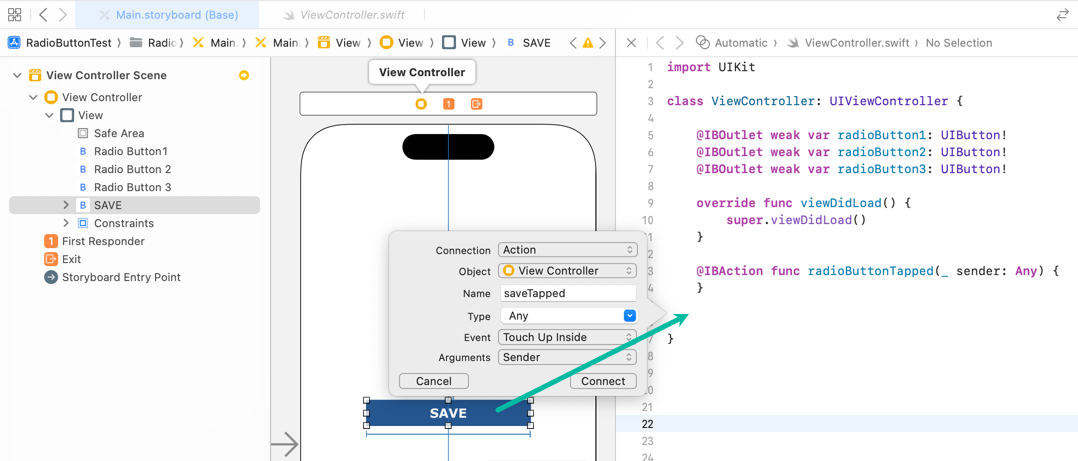The height and width of the screenshot is (461, 1078).
Task: Expand the SAVE button outline item
Action: (x=66, y=205)
